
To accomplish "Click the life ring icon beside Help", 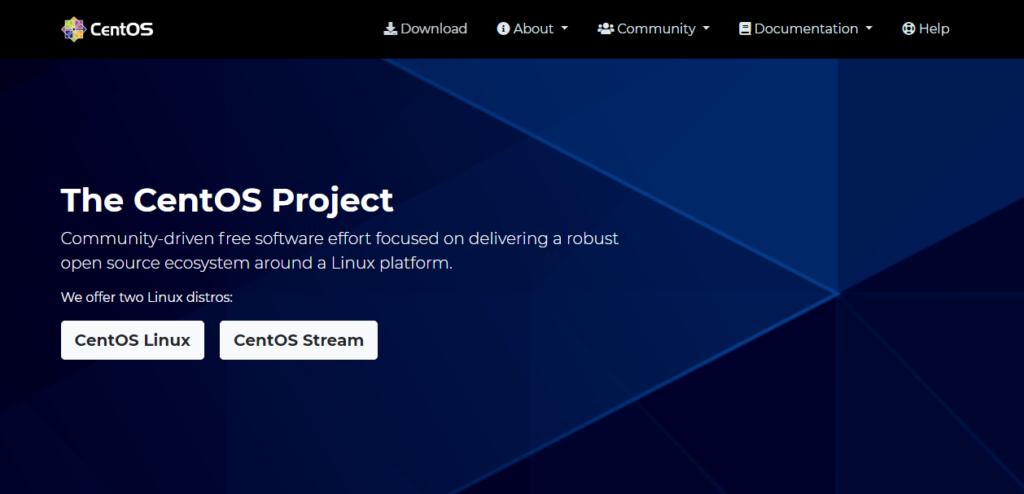I will pyautogui.click(x=908, y=29).
